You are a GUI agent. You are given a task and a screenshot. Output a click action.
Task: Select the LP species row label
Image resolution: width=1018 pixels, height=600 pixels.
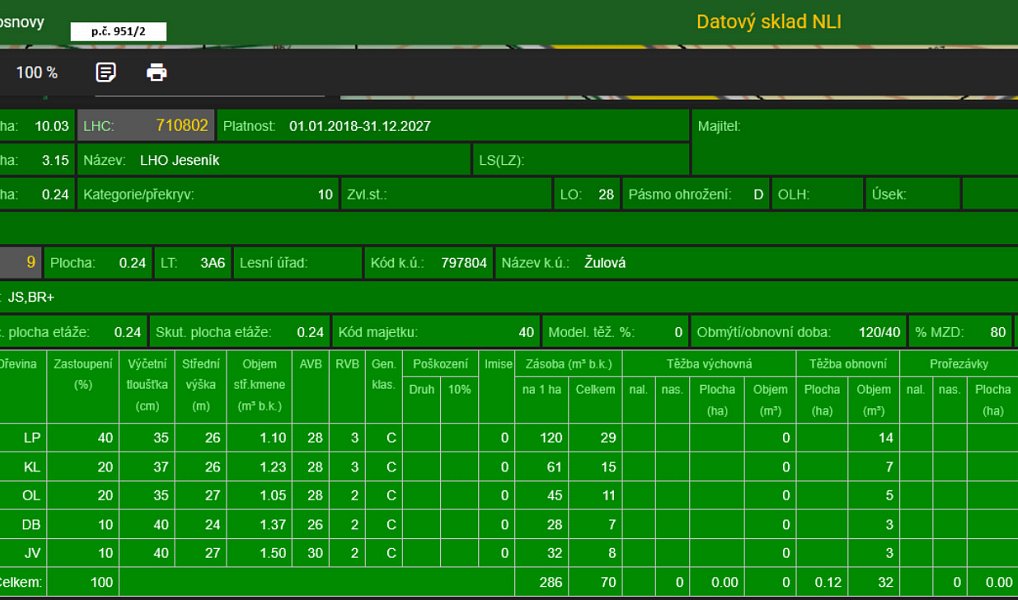coord(32,438)
